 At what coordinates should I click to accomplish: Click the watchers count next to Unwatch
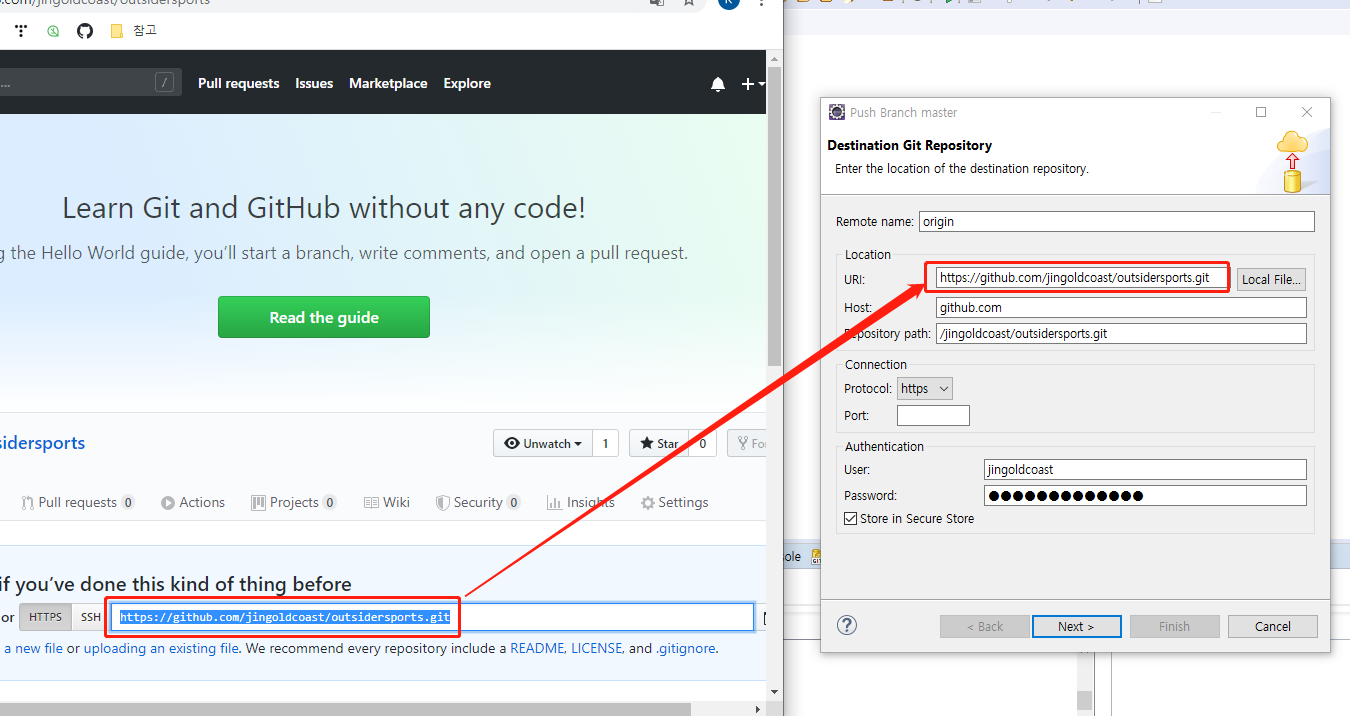pyautogui.click(x=605, y=443)
